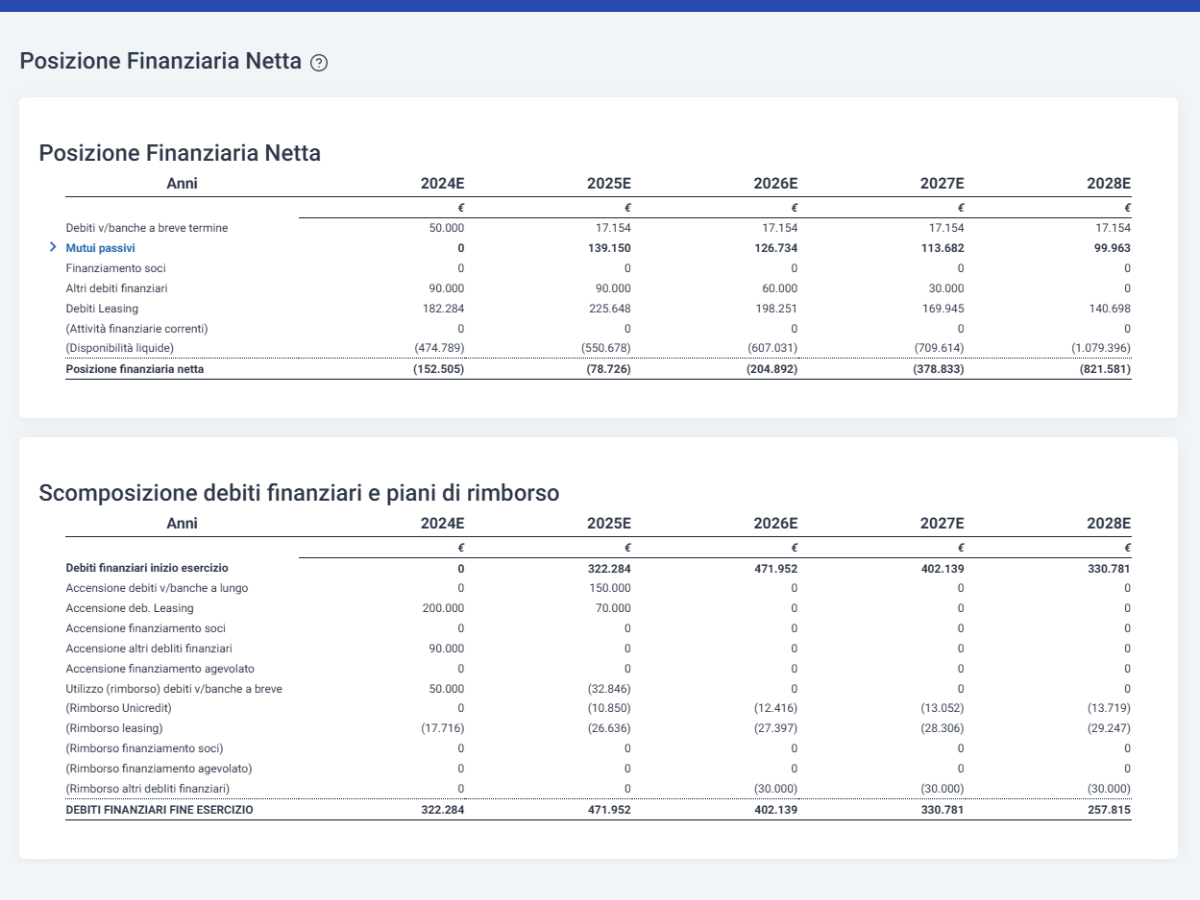Select the Posizione finanziaria netta total label
The image size is (1200, 900).
tap(133, 368)
